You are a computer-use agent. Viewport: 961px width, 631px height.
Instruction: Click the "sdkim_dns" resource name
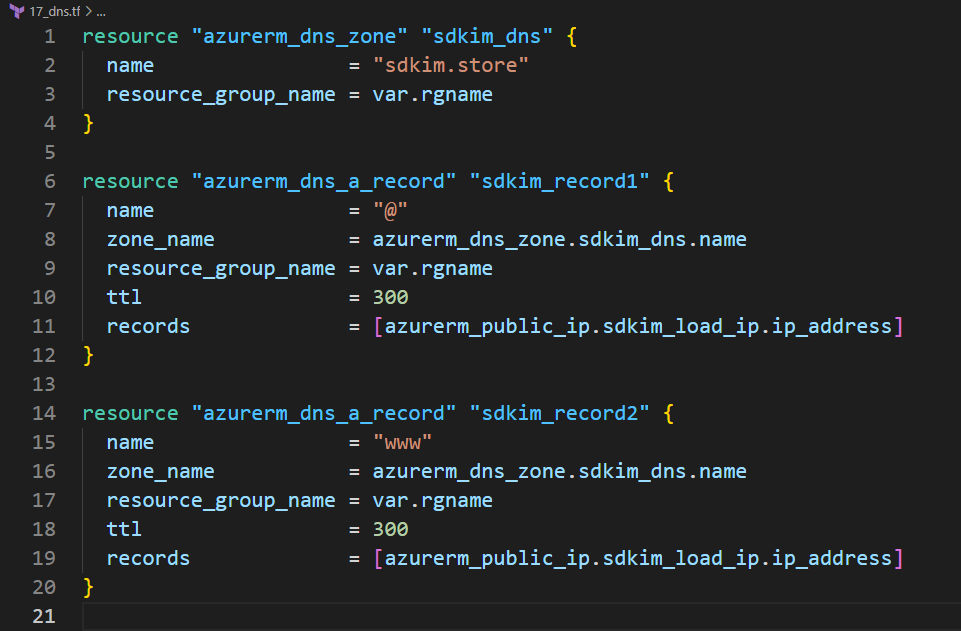(487, 37)
